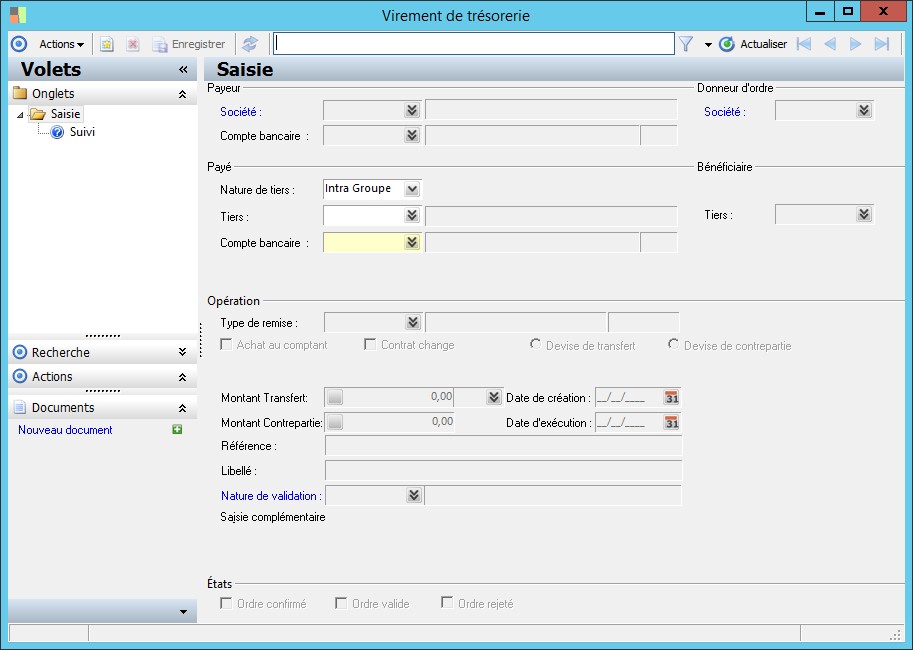The width and height of the screenshot is (913, 650).
Task: Go to the first record
Action: click(x=804, y=44)
